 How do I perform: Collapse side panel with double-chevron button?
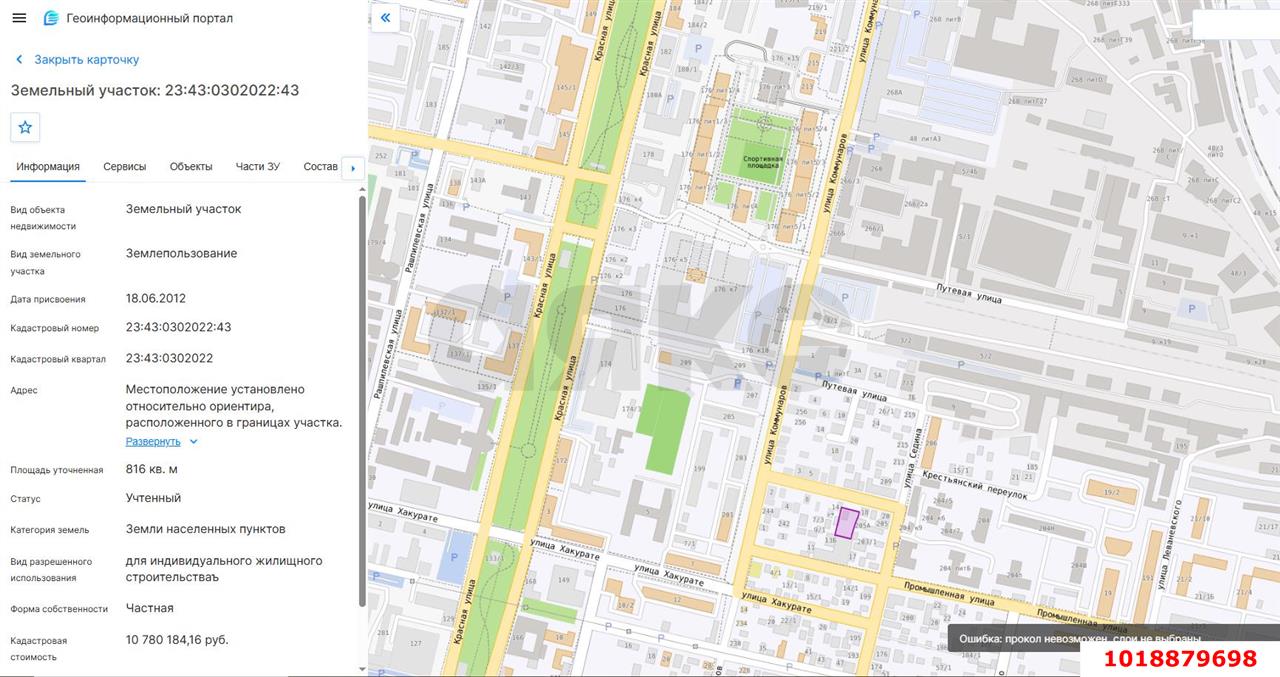(385, 18)
